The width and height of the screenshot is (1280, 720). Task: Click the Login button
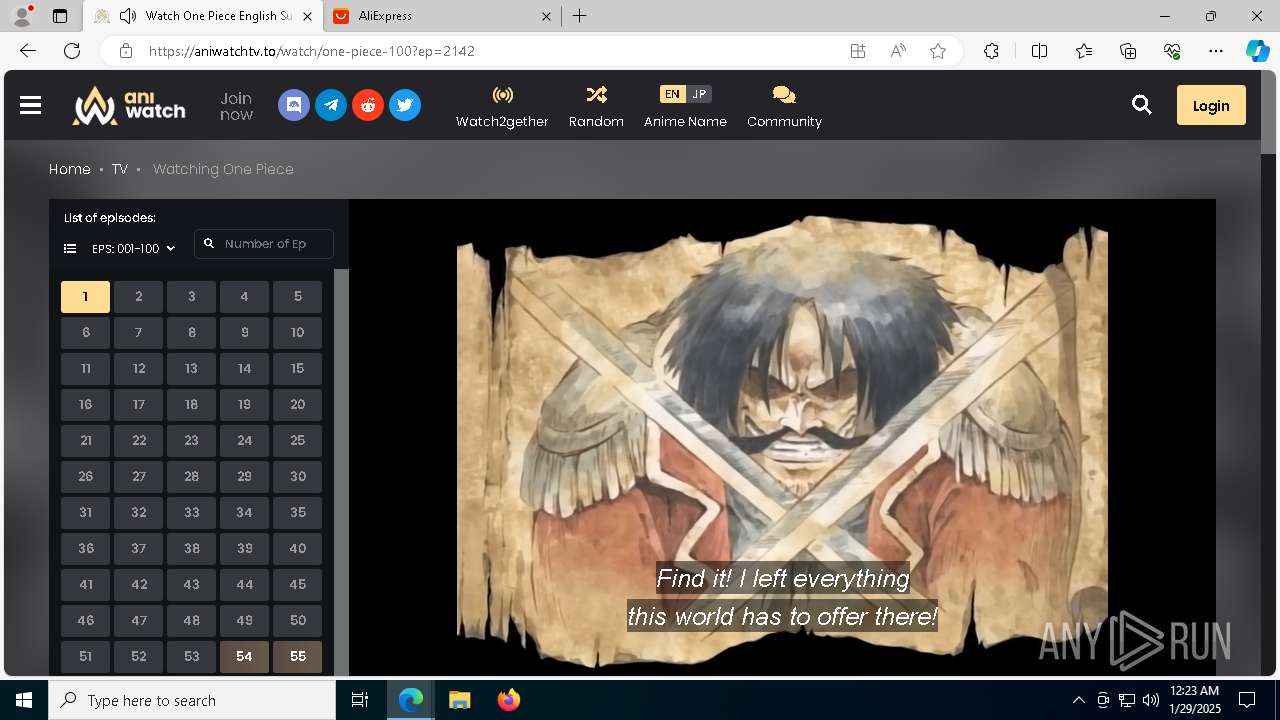1211,105
